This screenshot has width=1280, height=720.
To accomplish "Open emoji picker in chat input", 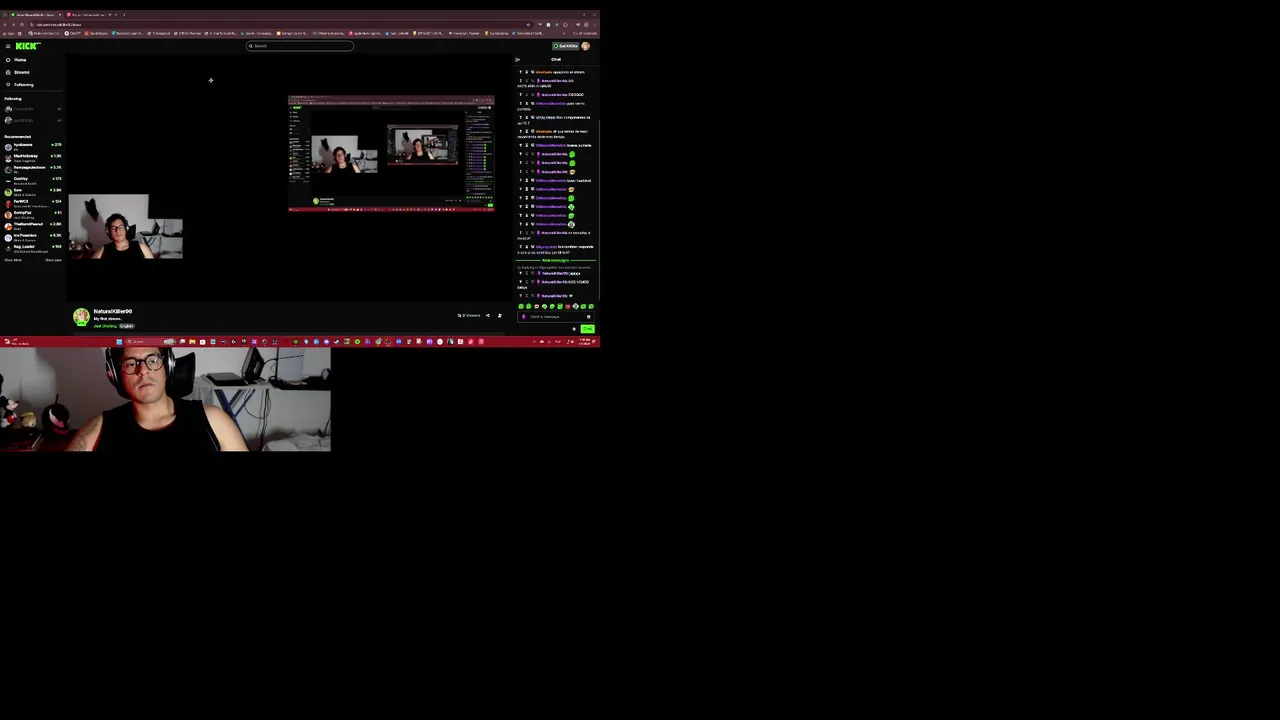I will coord(589,317).
